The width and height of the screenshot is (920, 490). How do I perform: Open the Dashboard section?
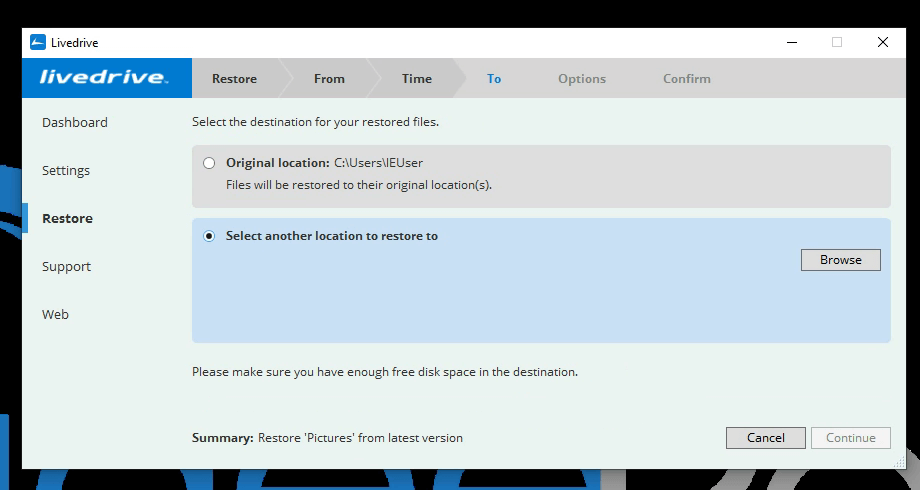pos(75,123)
